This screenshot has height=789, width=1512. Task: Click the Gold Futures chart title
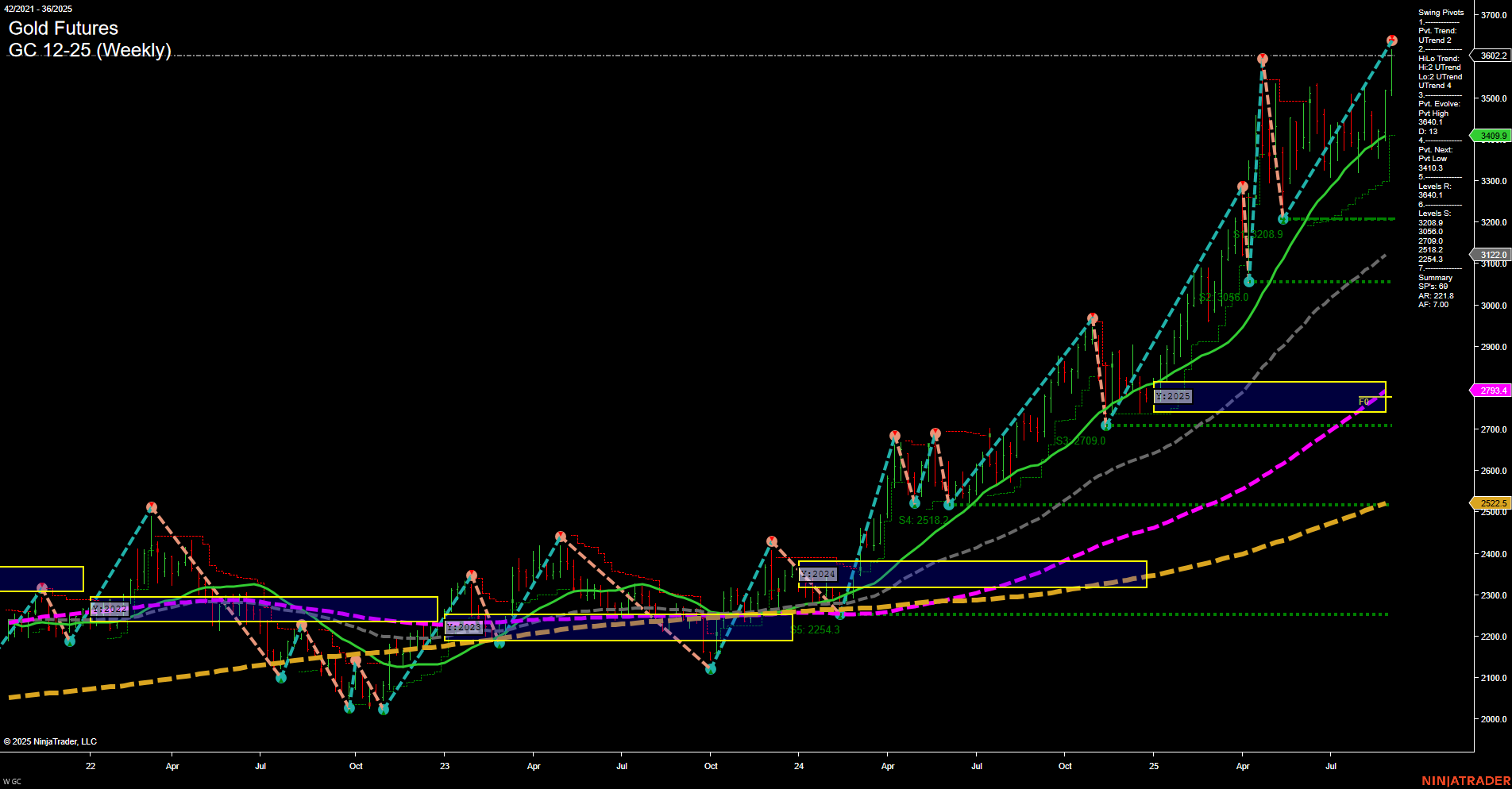point(62,28)
